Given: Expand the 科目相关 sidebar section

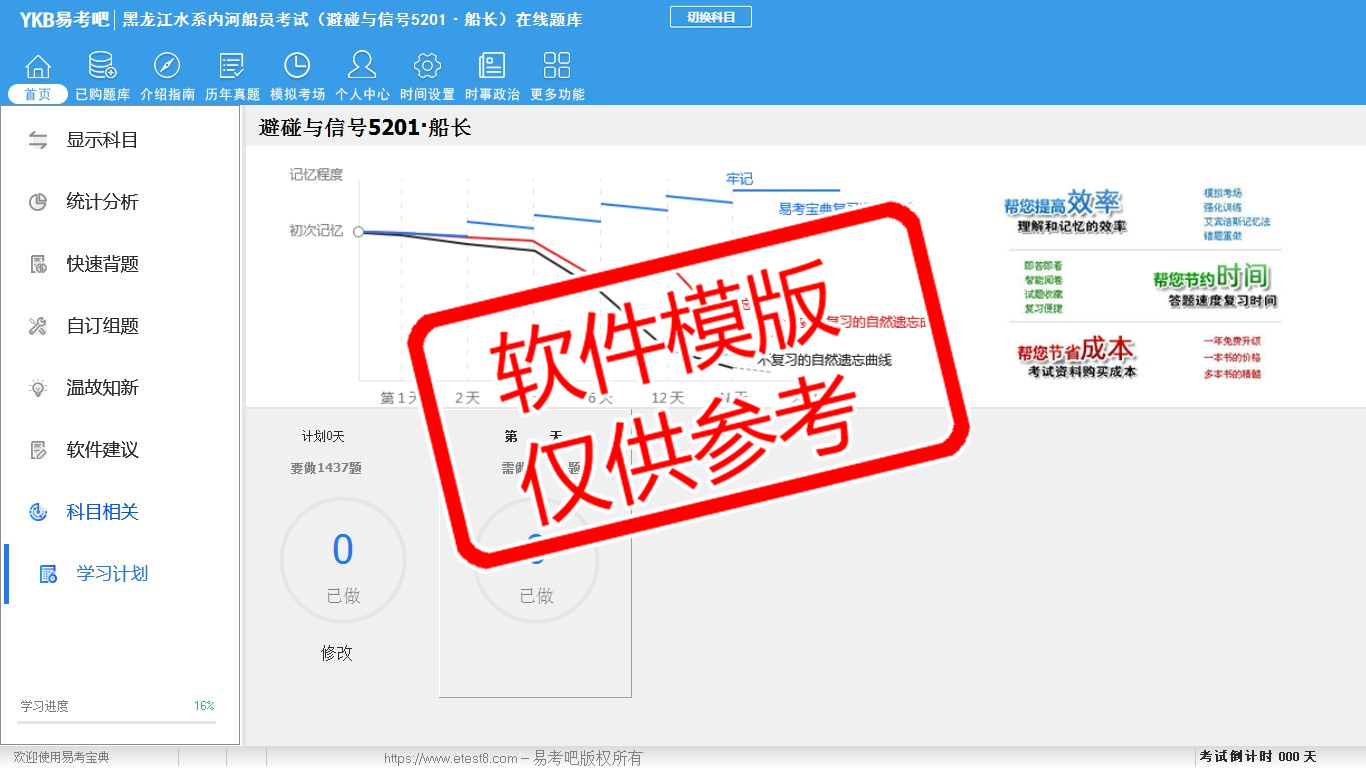Looking at the screenshot, I should click(x=101, y=512).
